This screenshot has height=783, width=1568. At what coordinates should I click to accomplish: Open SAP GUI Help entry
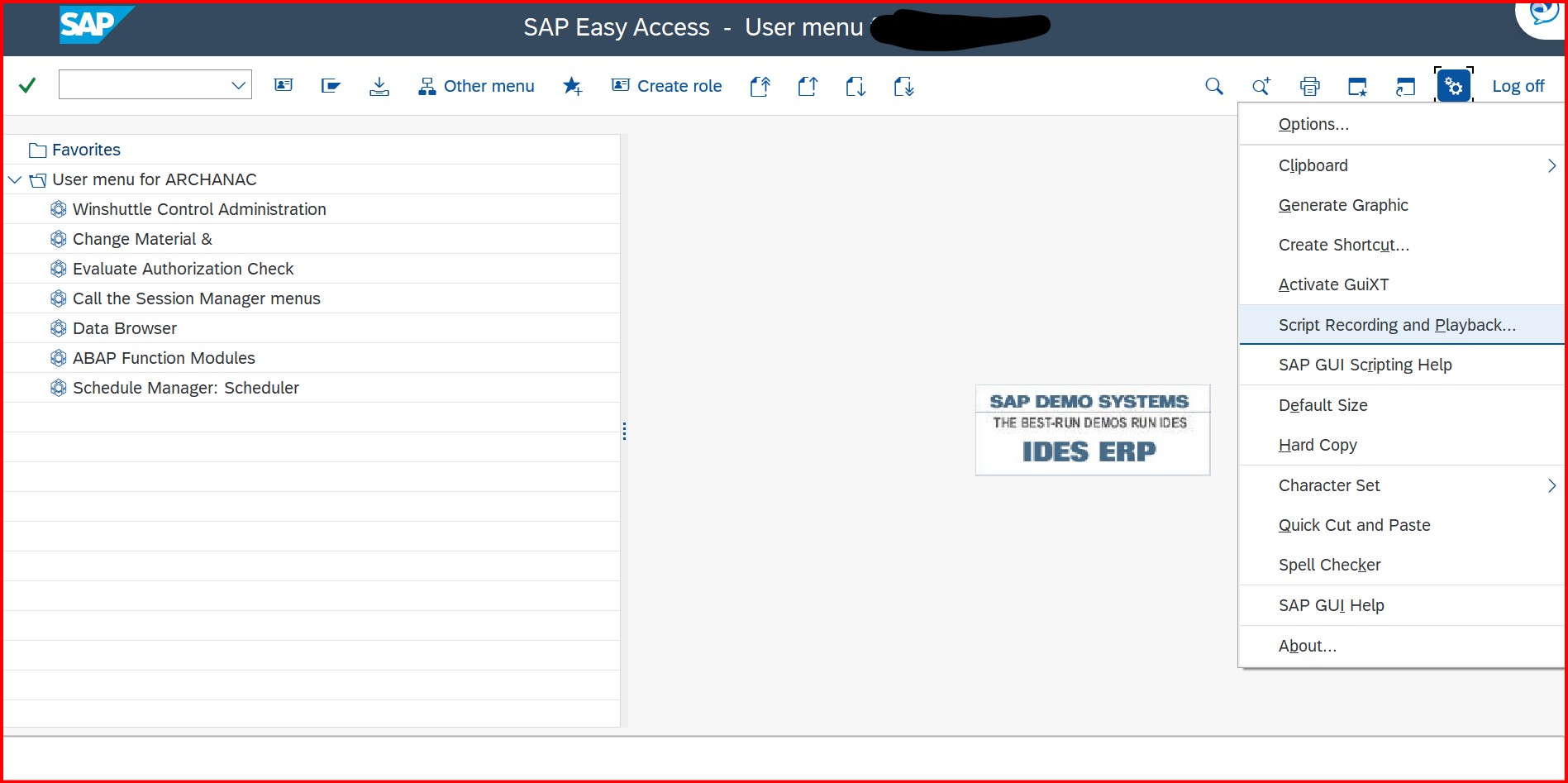tap(1402, 605)
